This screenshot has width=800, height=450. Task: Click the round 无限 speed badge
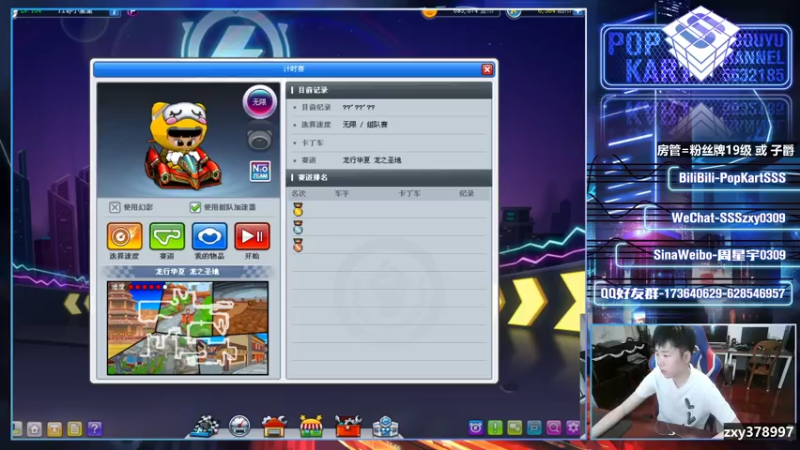(x=260, y=102)
